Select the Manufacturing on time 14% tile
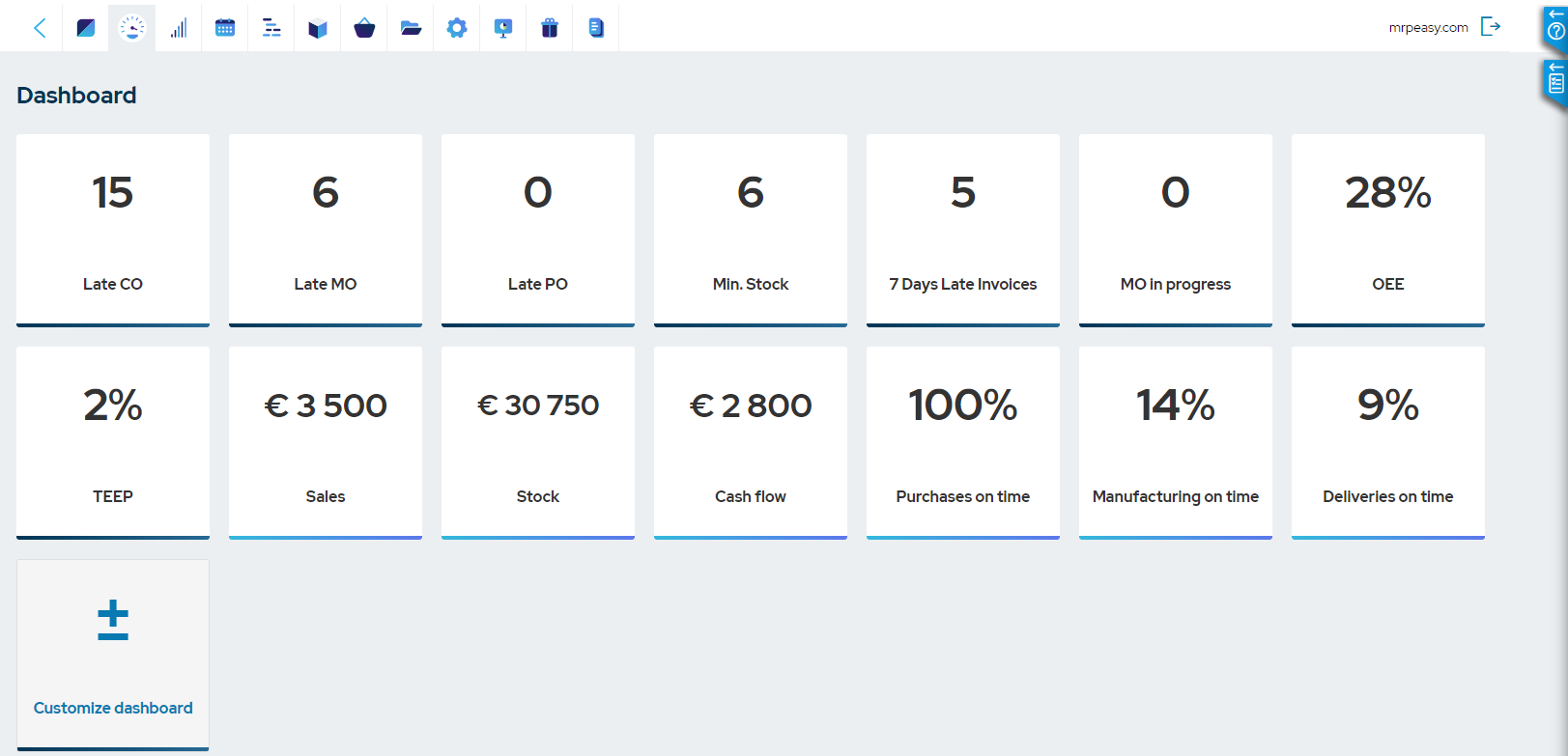Screen dimensions: 1568x756 click(x=1175, y=442)
